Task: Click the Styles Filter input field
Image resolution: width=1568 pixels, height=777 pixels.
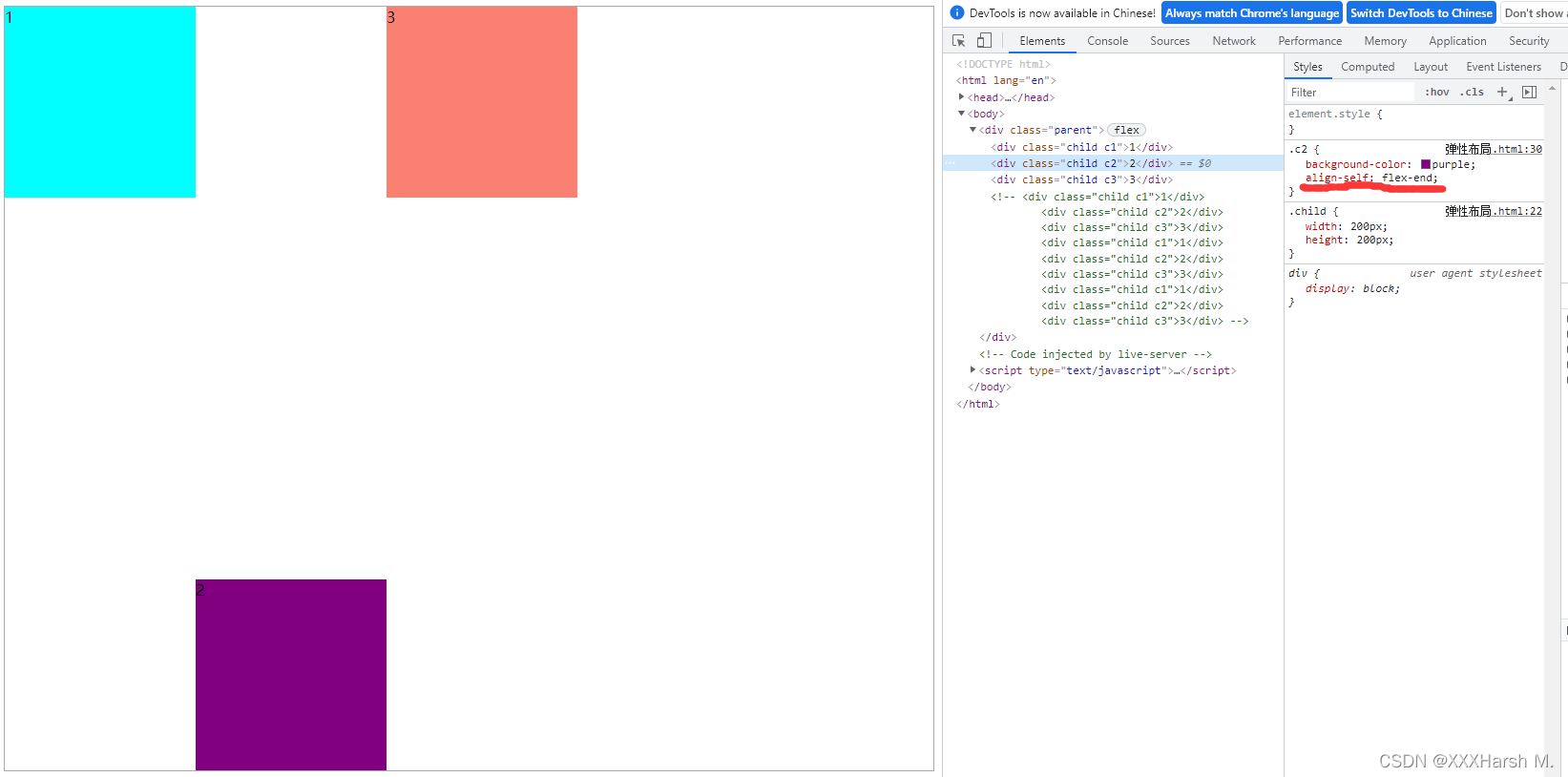Action: tap(1349, 93)
